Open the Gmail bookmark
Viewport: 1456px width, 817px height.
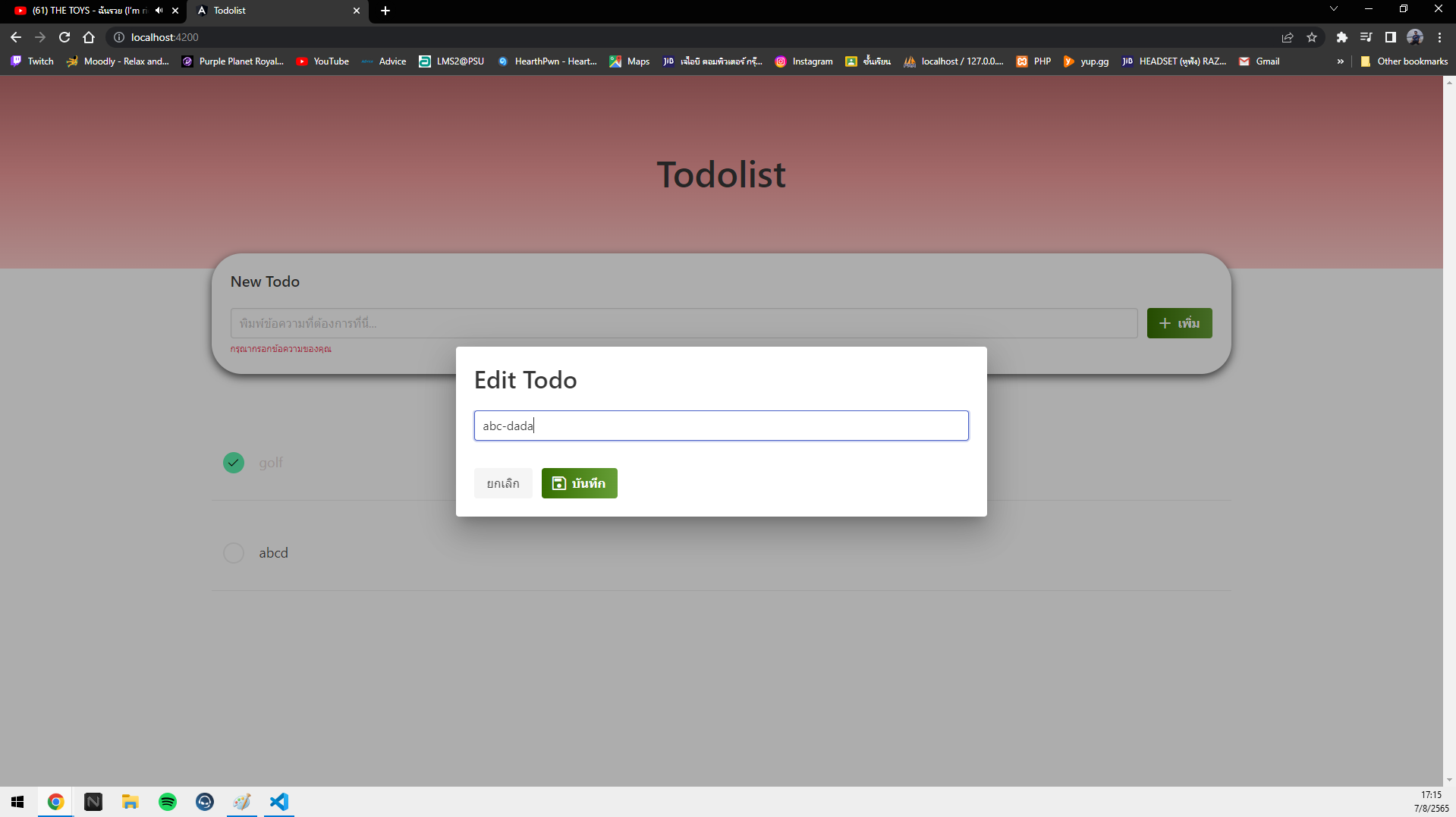click(x=1259, y=61)
